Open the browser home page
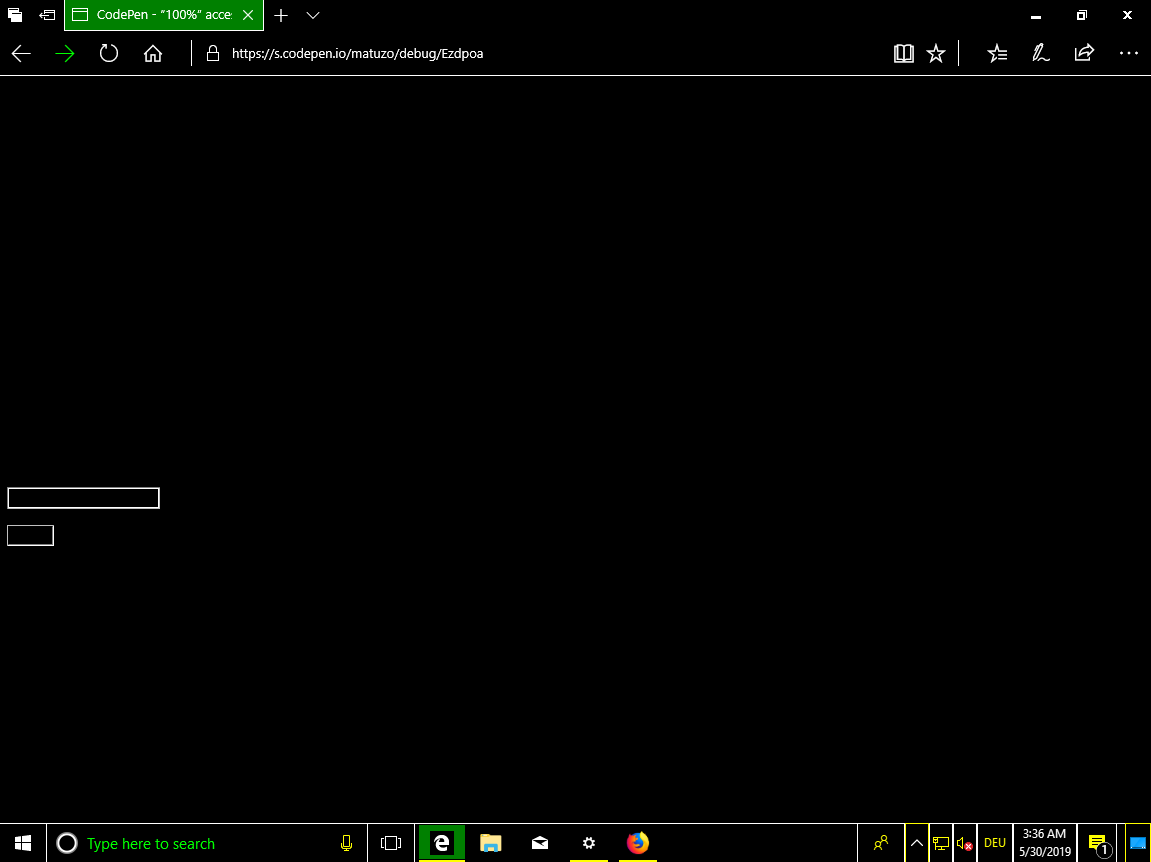Screen dimensions: 1151x862 point(153,54)
